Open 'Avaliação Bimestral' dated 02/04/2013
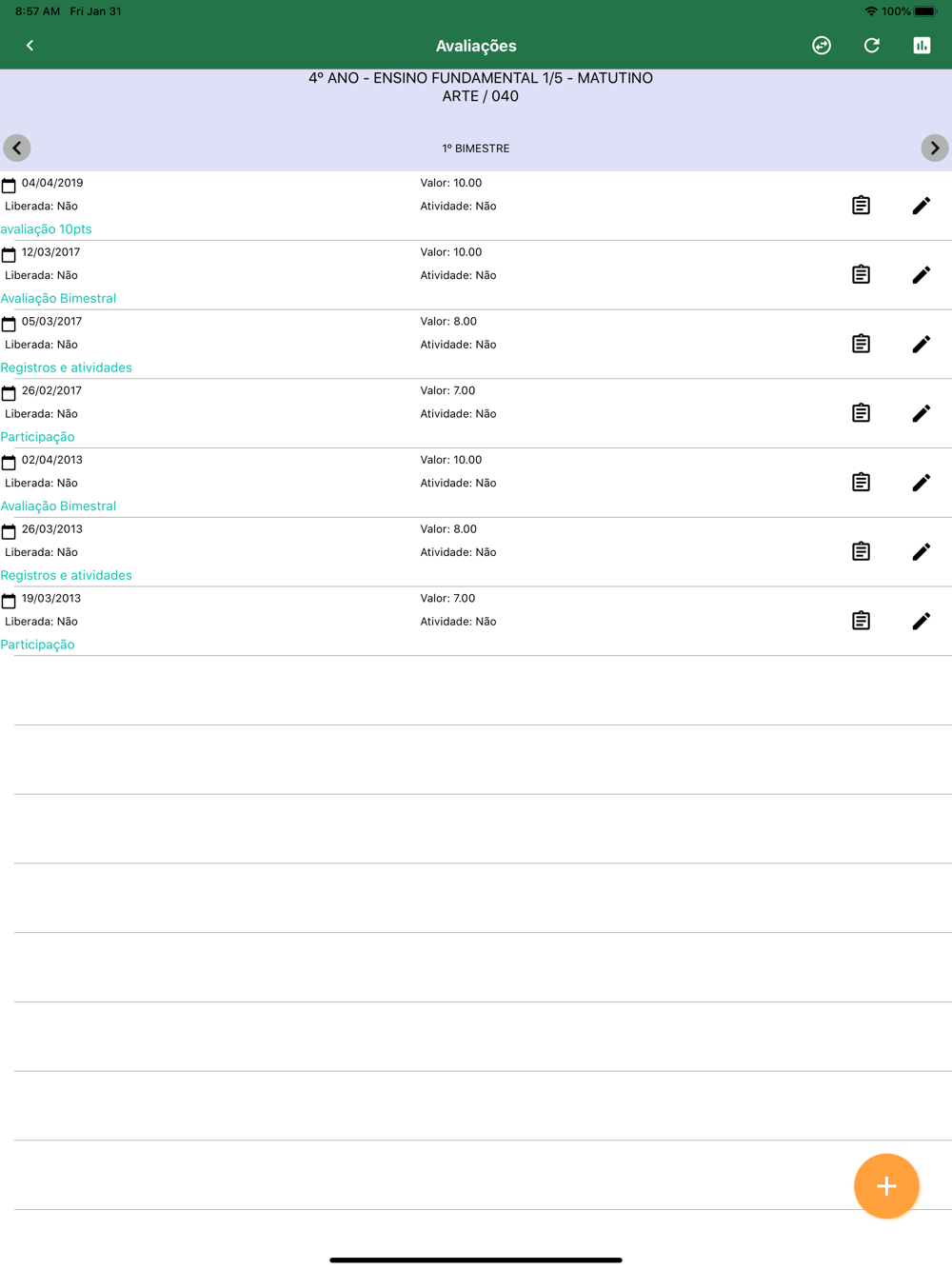This screenshot has height=1270, width=952. pos(58,506)
